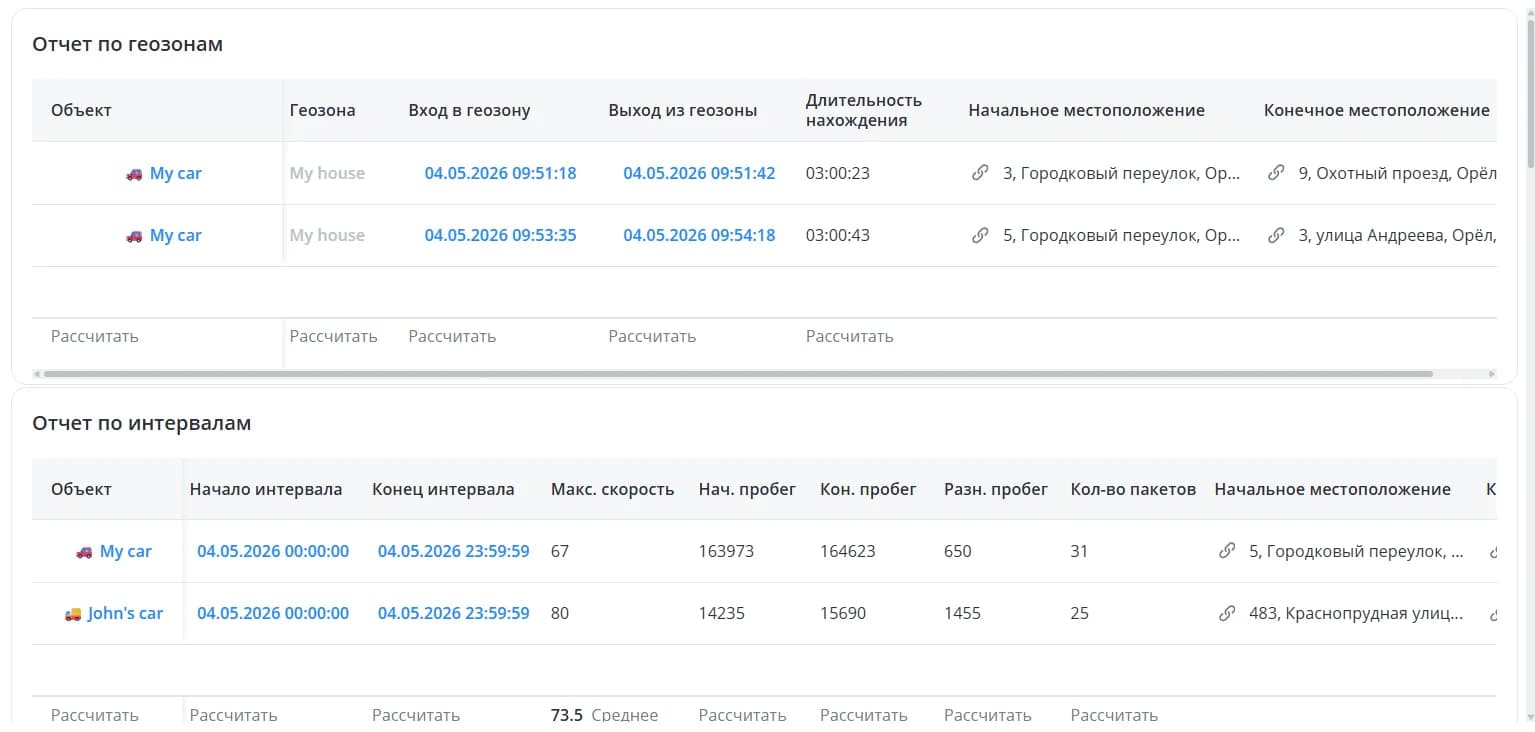This screenshot has height=732, width=1535.
Task: Open My car link in geozone row exited 09:51:42
Action: pyautogui.click(x=176, y=173)
